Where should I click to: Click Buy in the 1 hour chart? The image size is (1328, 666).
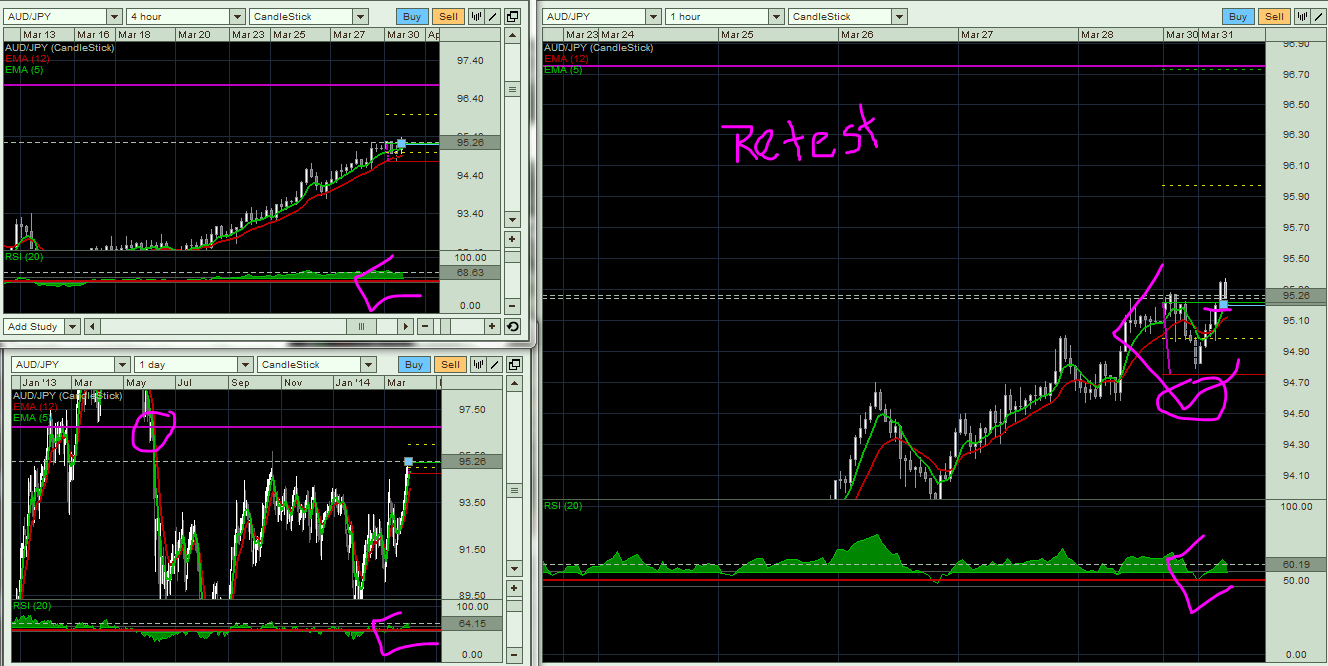(1238, 17)
